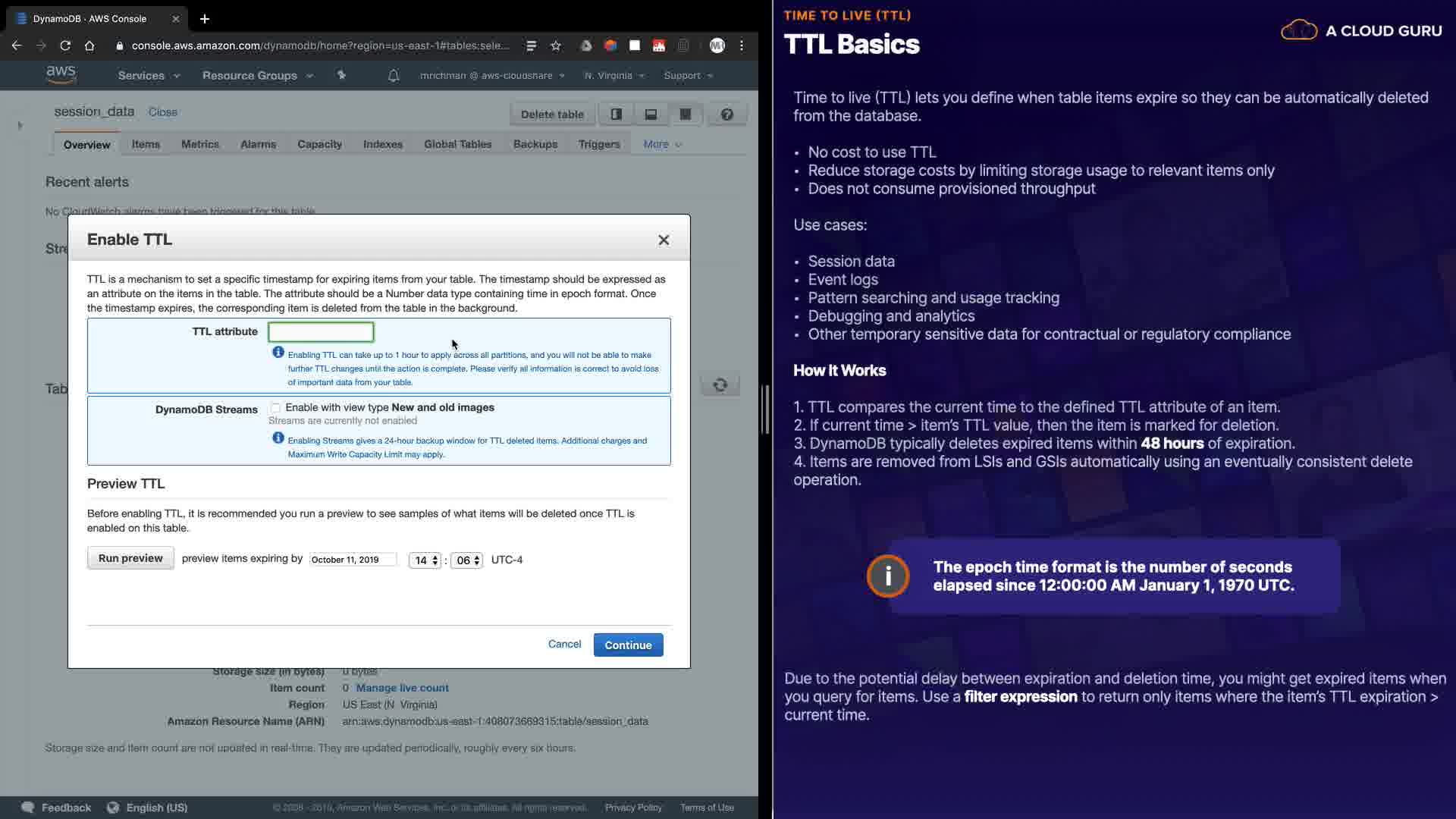Click the pin shortcut icon in navbar

(x=341, y=75)
